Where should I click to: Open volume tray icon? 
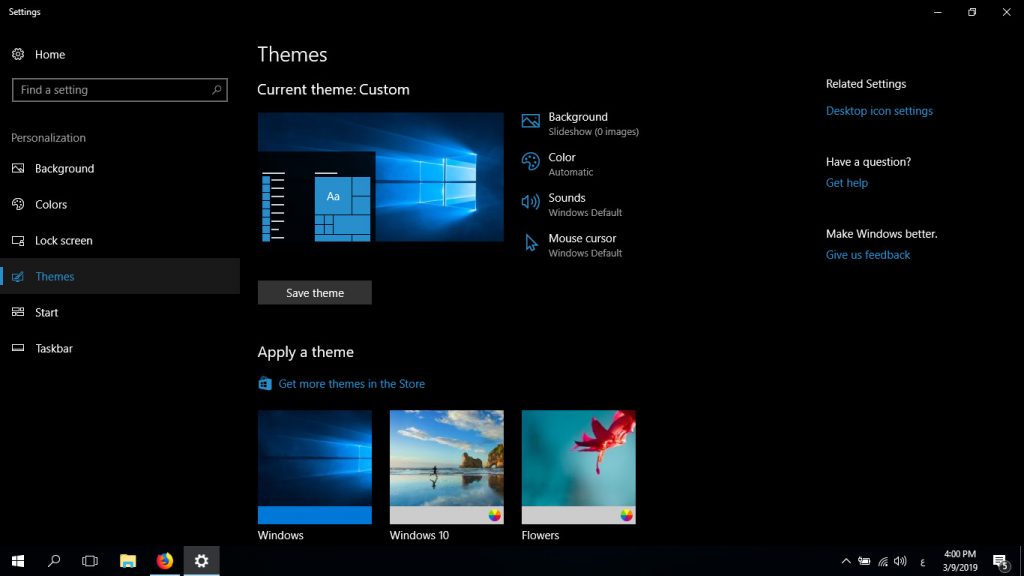click(x=901, y=561)
